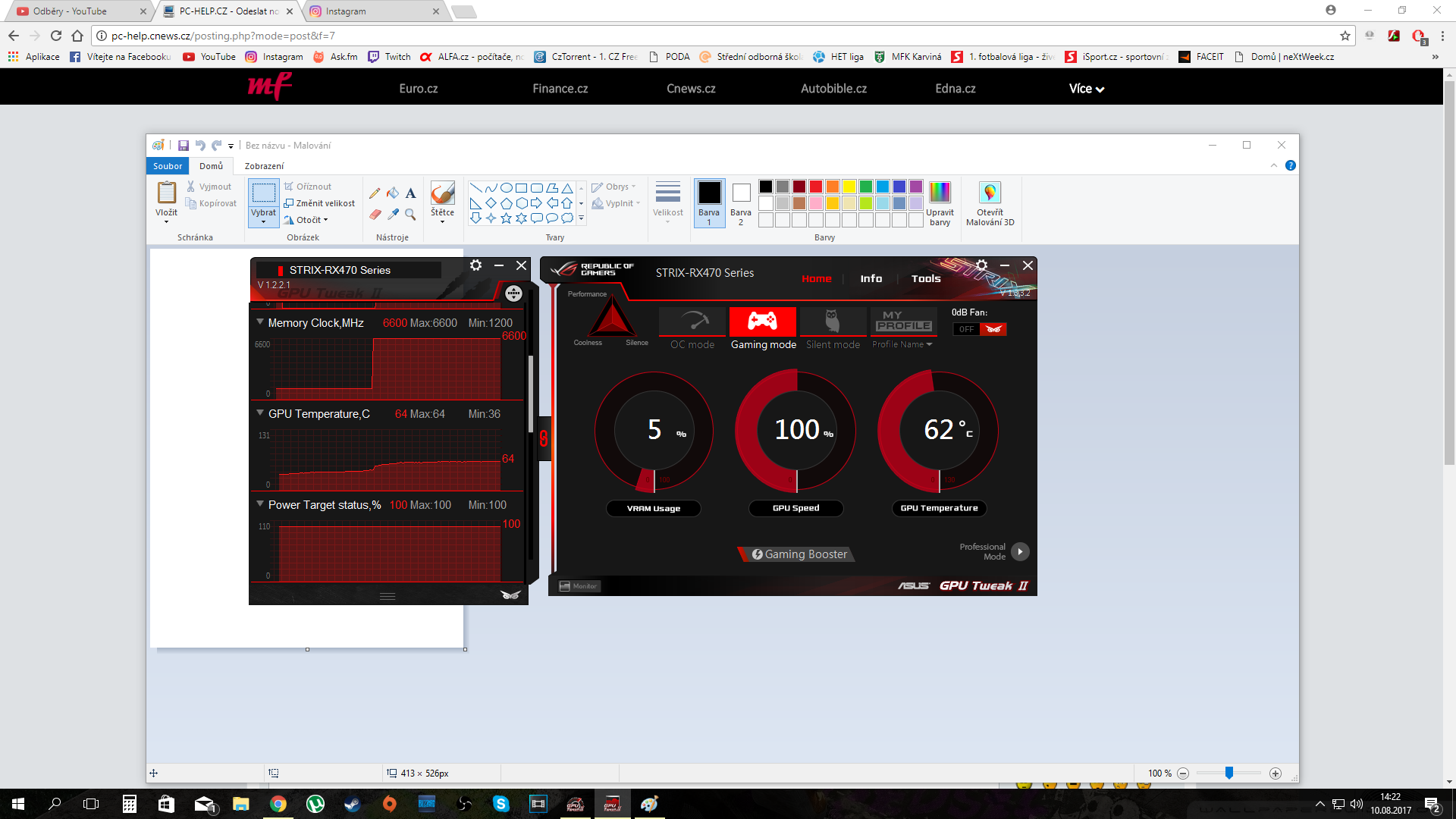Expand the Více menu on the website header
The height and width of the screenshot is (819, 1456).
(1087, 89)
